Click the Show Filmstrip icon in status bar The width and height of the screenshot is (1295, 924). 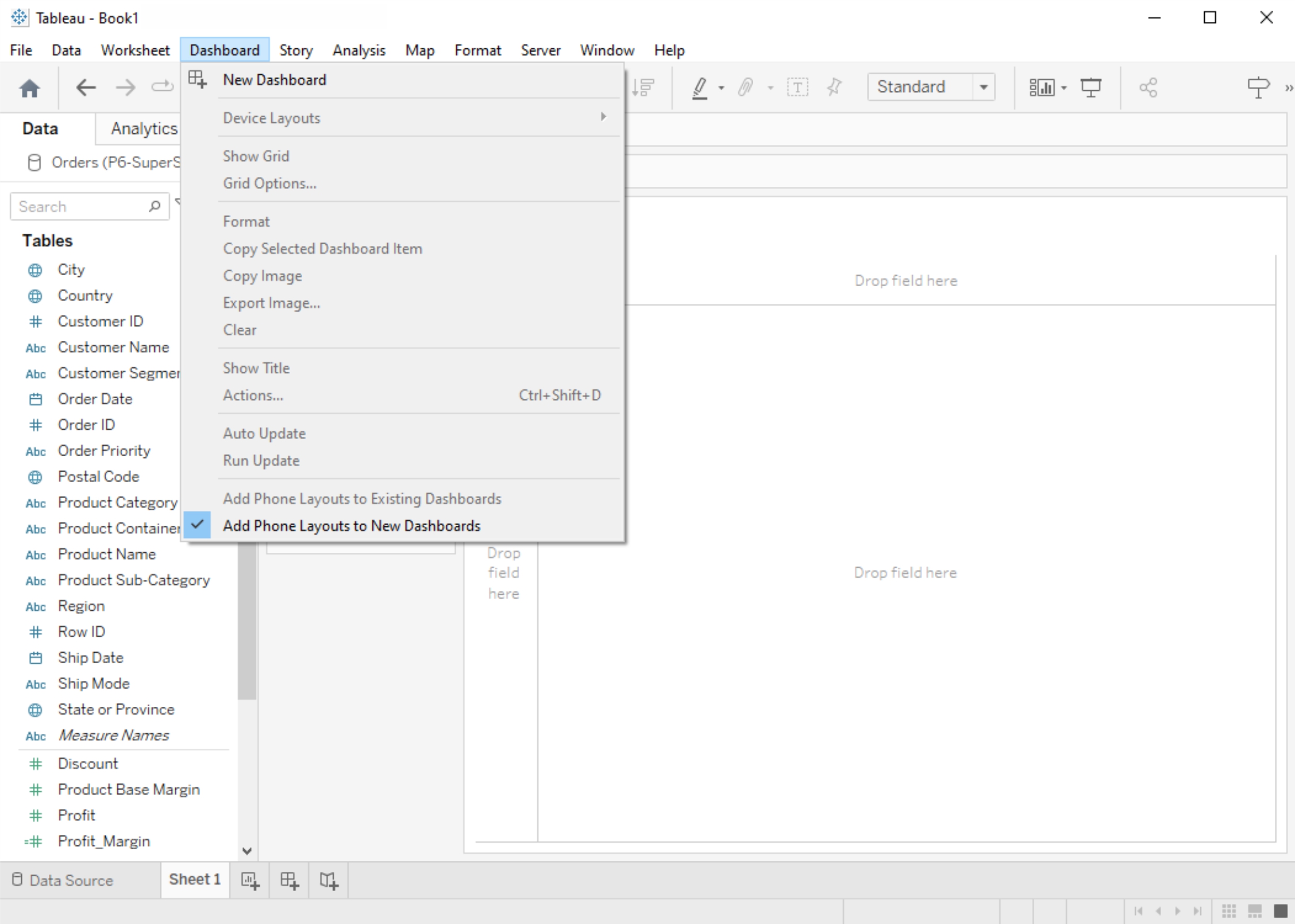[1255, 911]
